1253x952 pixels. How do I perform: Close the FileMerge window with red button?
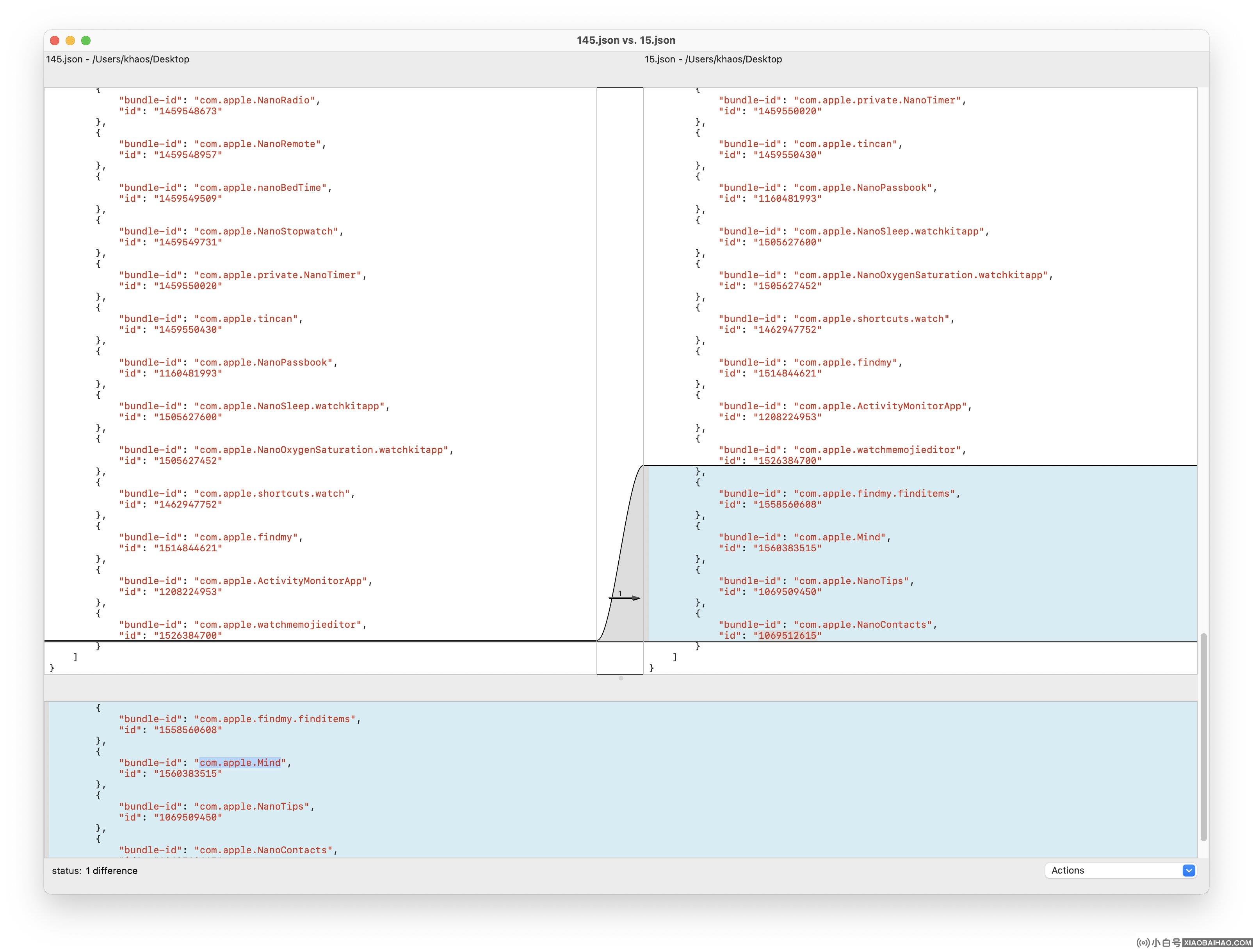(54, 40)
